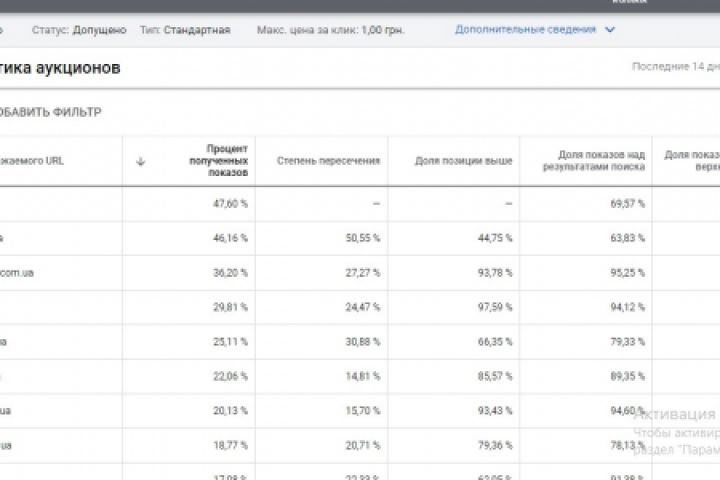Select the 93,78 % cell
Viewport: 720px width, 480px height.
coord(495,273)
